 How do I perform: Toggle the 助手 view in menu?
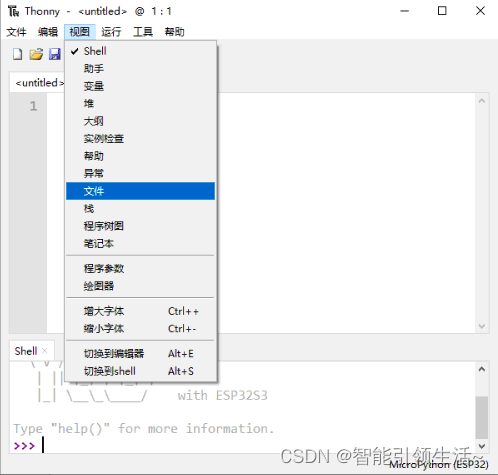[140, 69]
